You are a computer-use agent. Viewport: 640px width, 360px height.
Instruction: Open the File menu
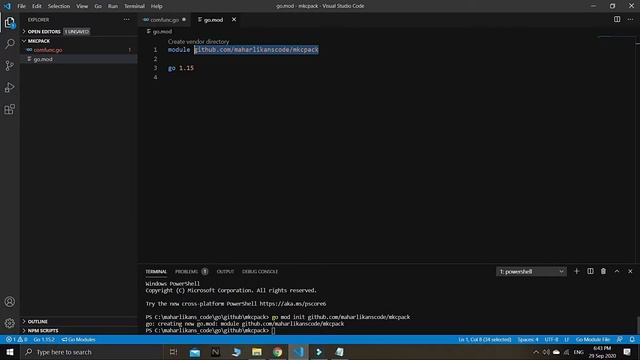pyautogui.click(x=21, y=6)
